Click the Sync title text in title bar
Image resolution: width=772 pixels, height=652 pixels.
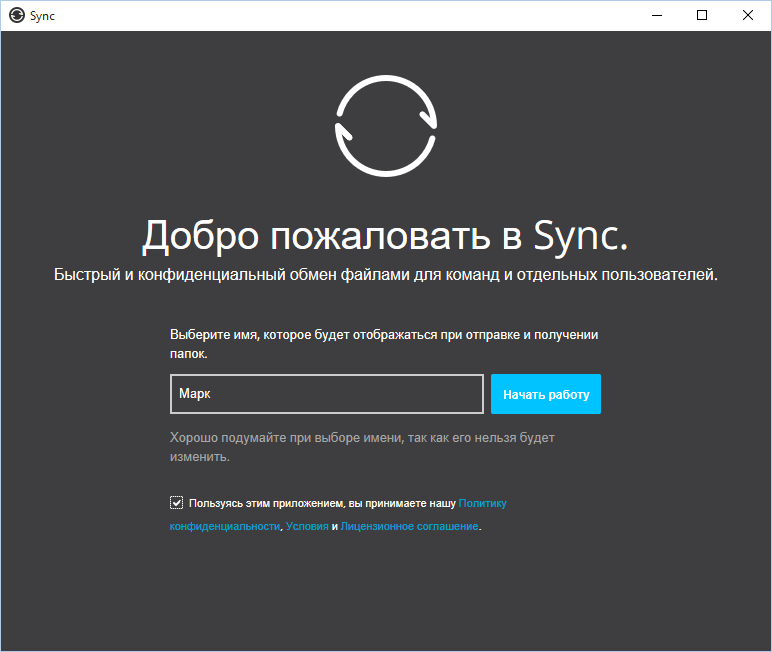point(42,15)
